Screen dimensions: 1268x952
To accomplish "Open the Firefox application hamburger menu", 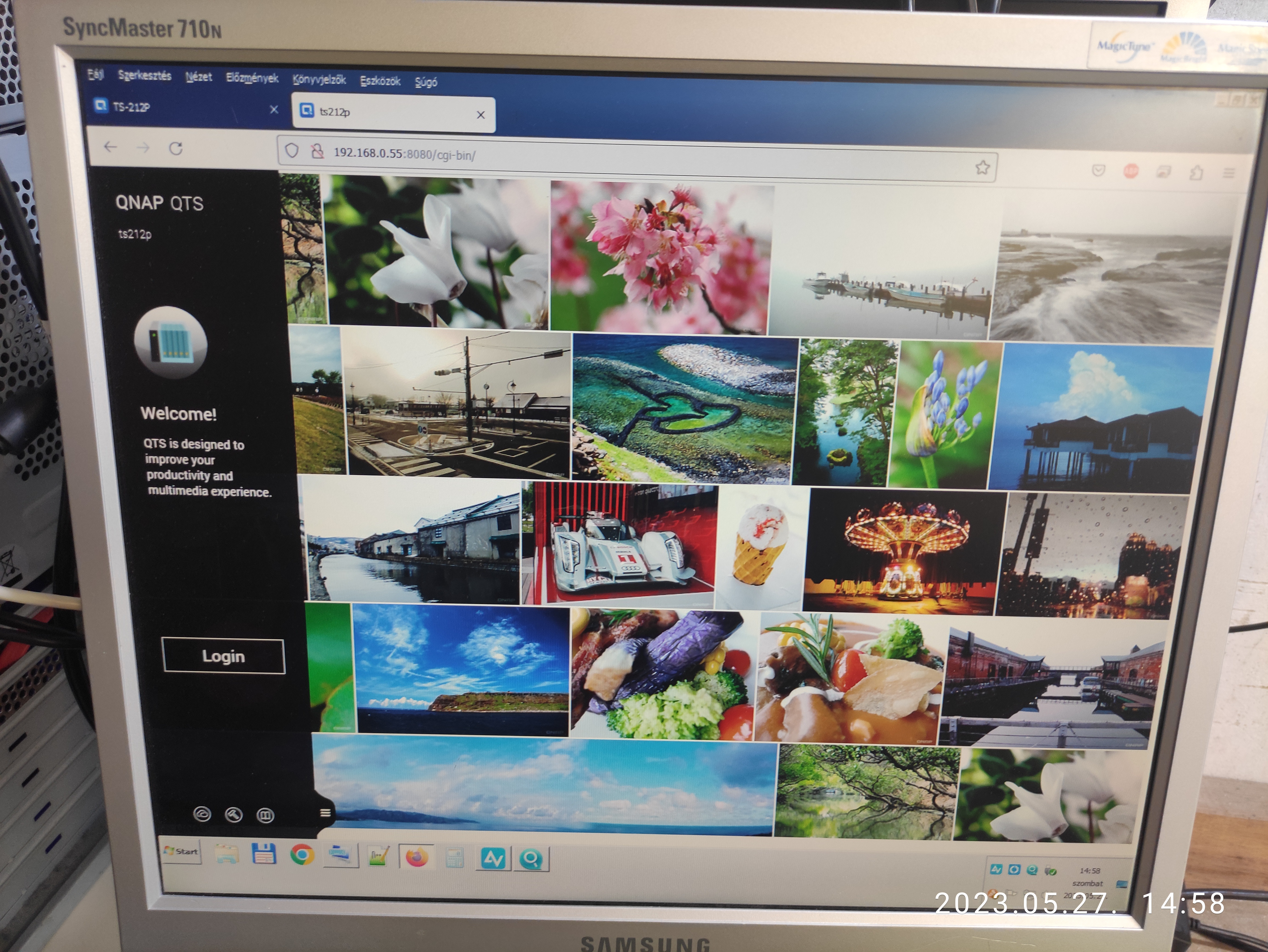I will [1229, 172].
